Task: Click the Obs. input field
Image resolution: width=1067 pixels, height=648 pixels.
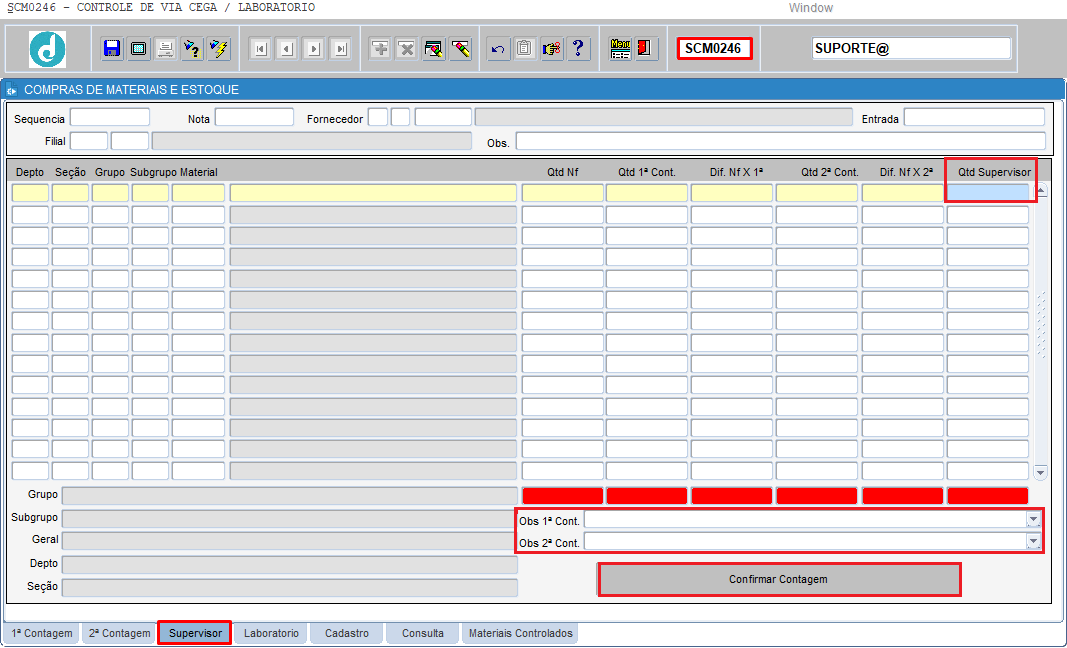Action: [x=781, y=141]
